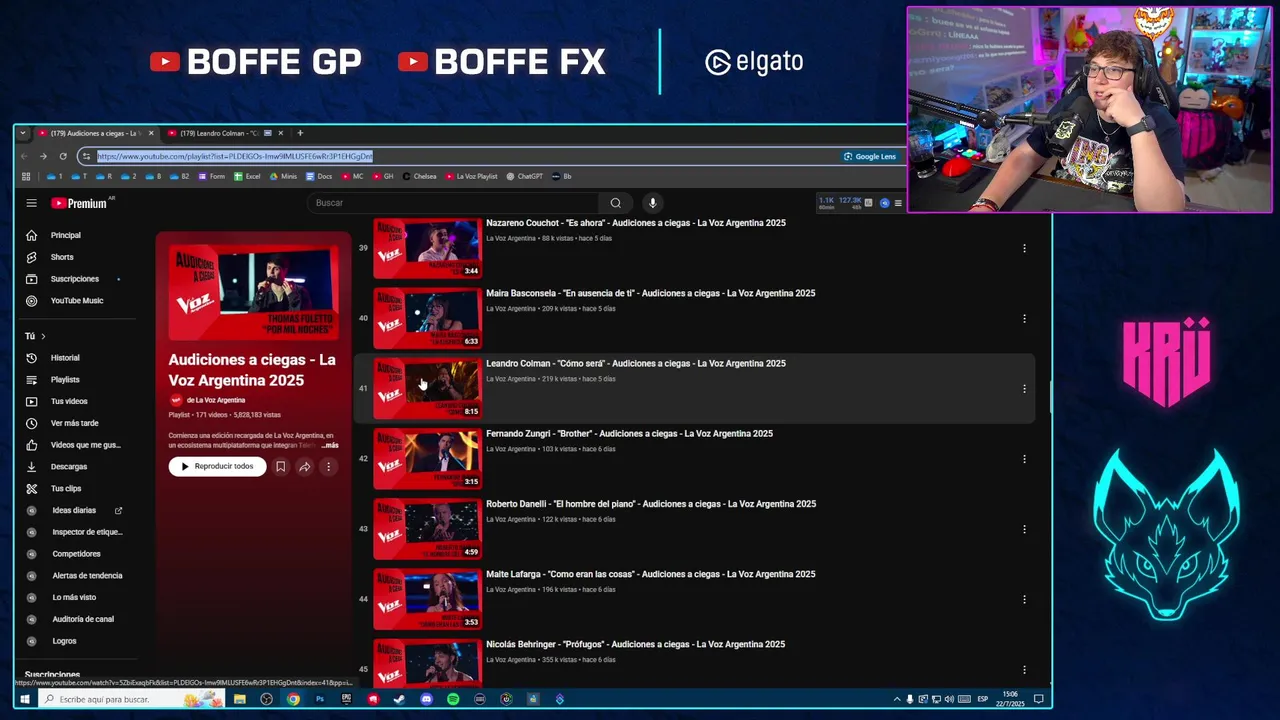The height and width of the screenshot is (720, 1280).
Task: Expand playlist description with …más
Action: 329,445
